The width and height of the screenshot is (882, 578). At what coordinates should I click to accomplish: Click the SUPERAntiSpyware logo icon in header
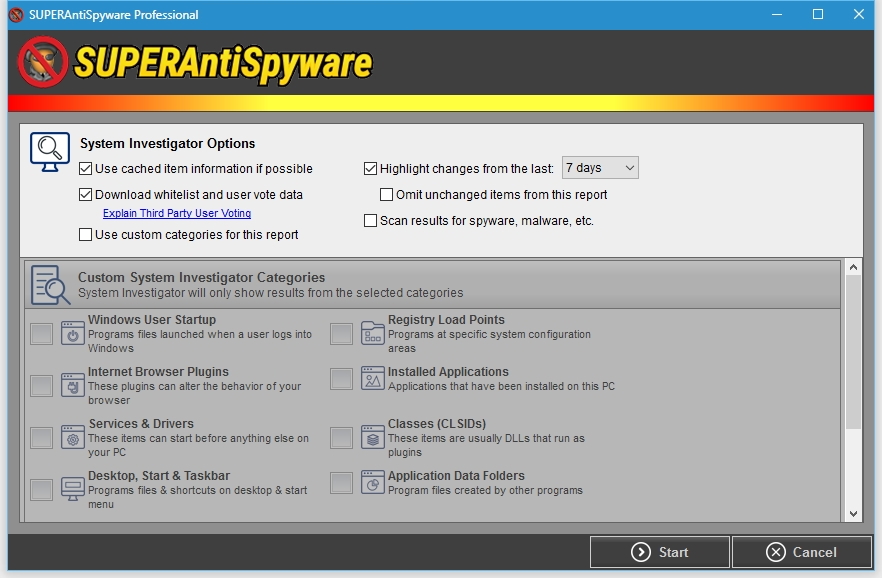pos(43,62)
